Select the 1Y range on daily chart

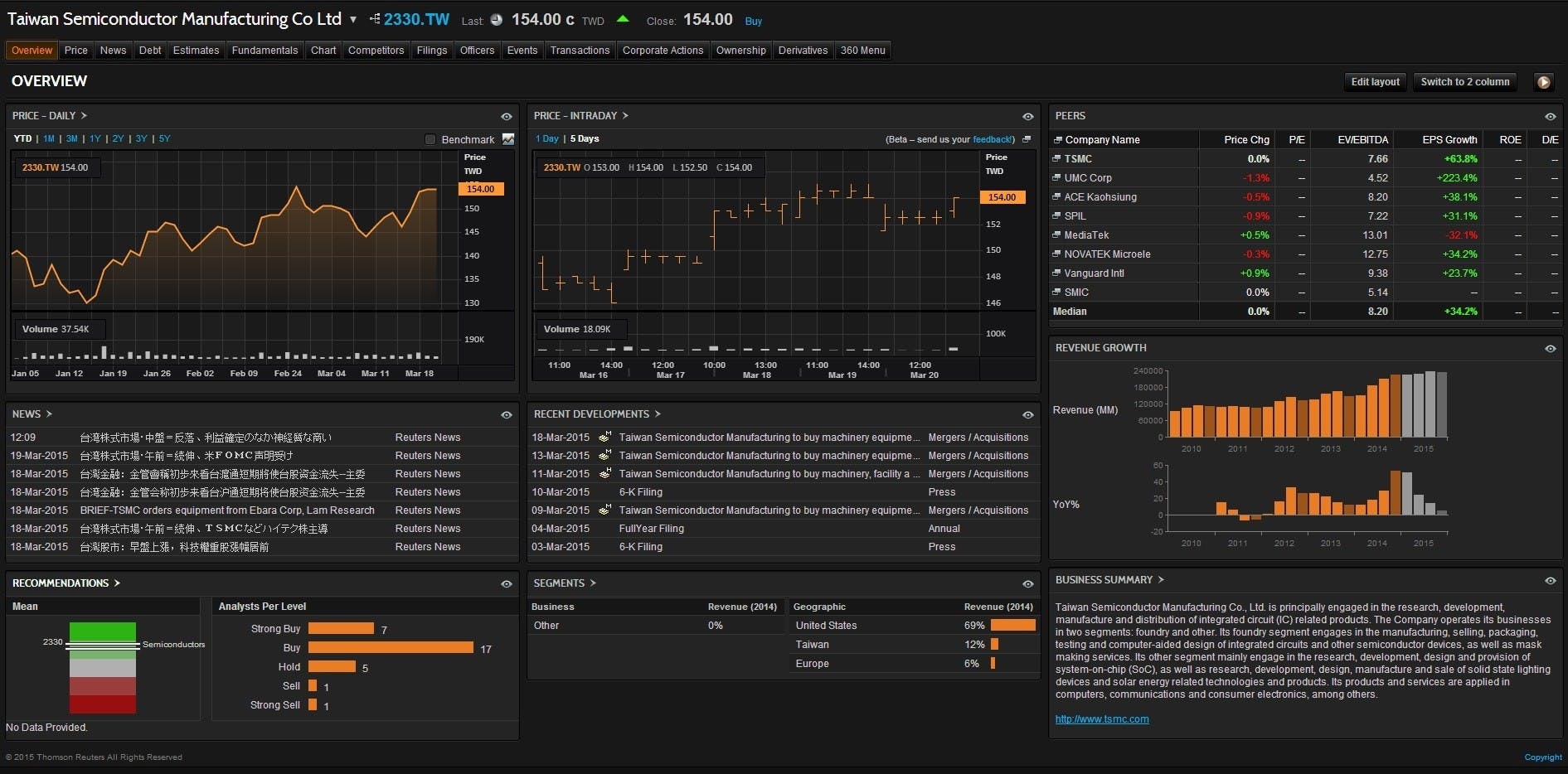point(95,138)
